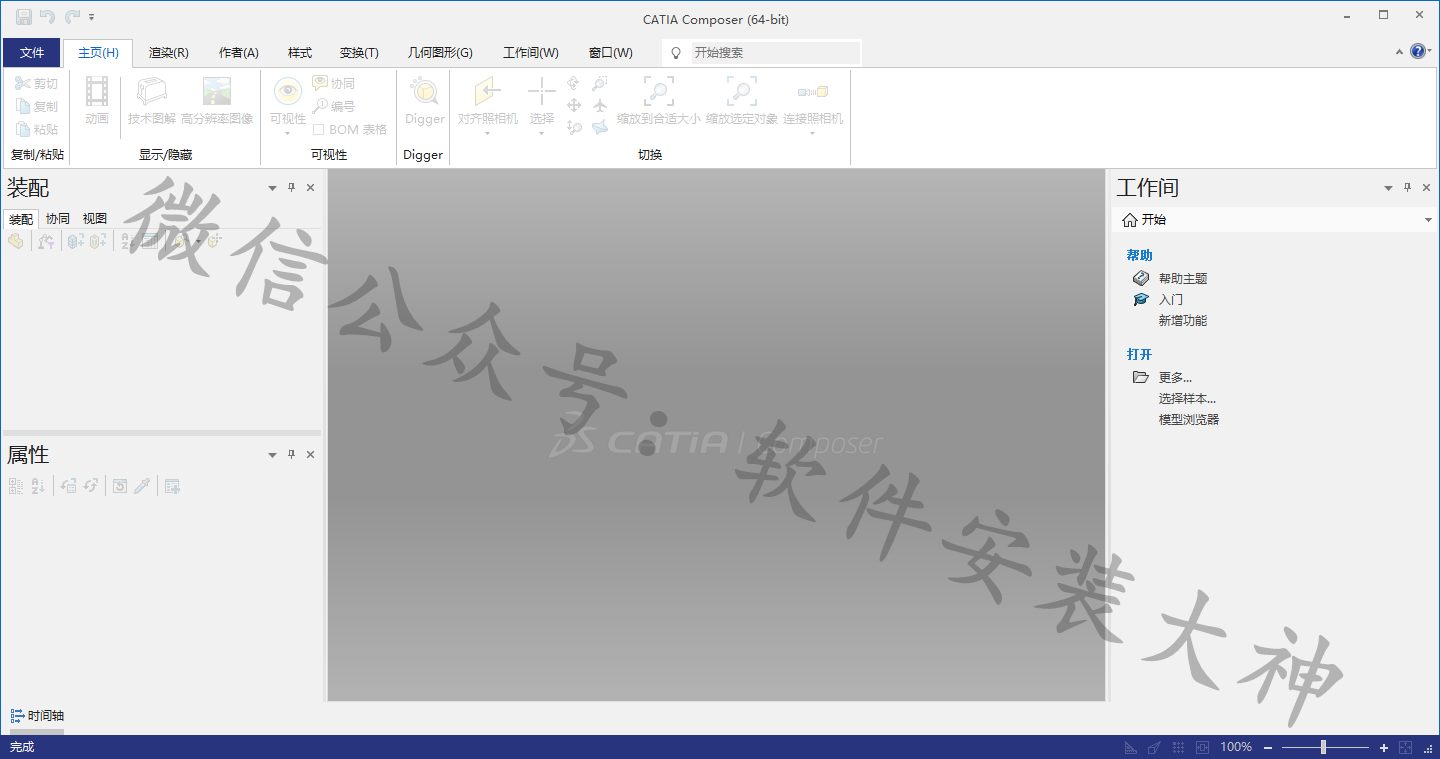The height and width of the screenshot is (759, 1440).
Task: Expand the 选择 dropdown arrow
Action: [542, 133]
